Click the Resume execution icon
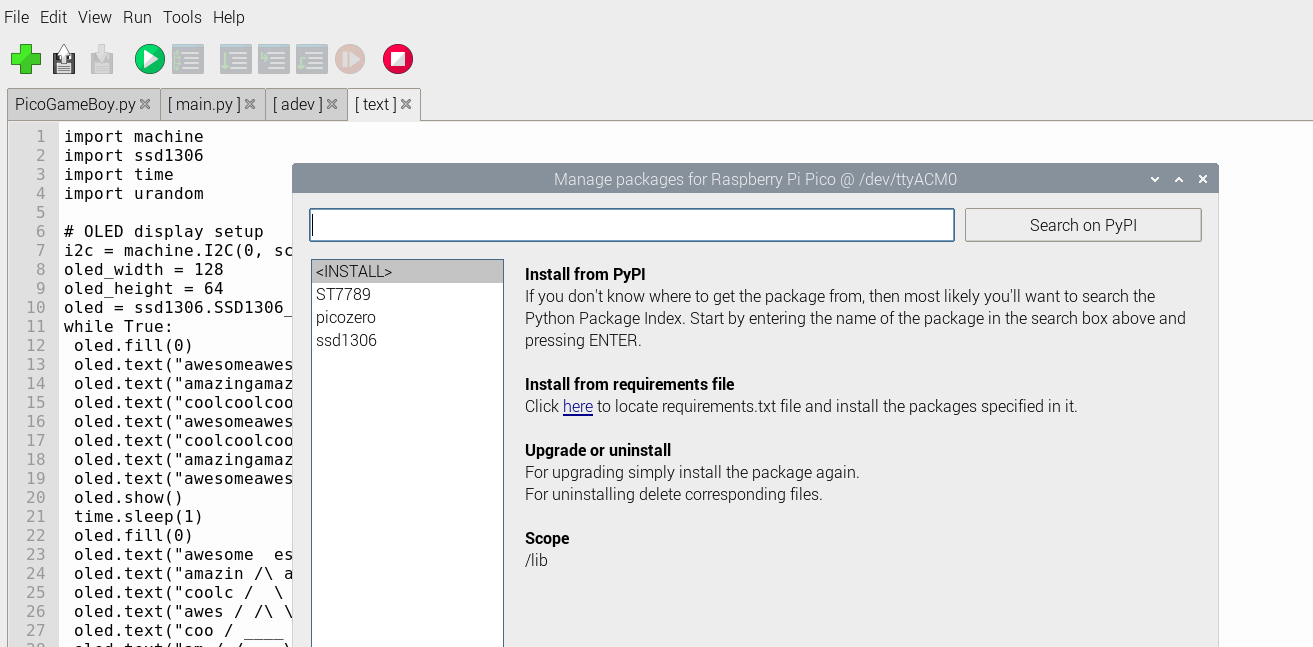The image size is (1313, 647). coord(350,59)
